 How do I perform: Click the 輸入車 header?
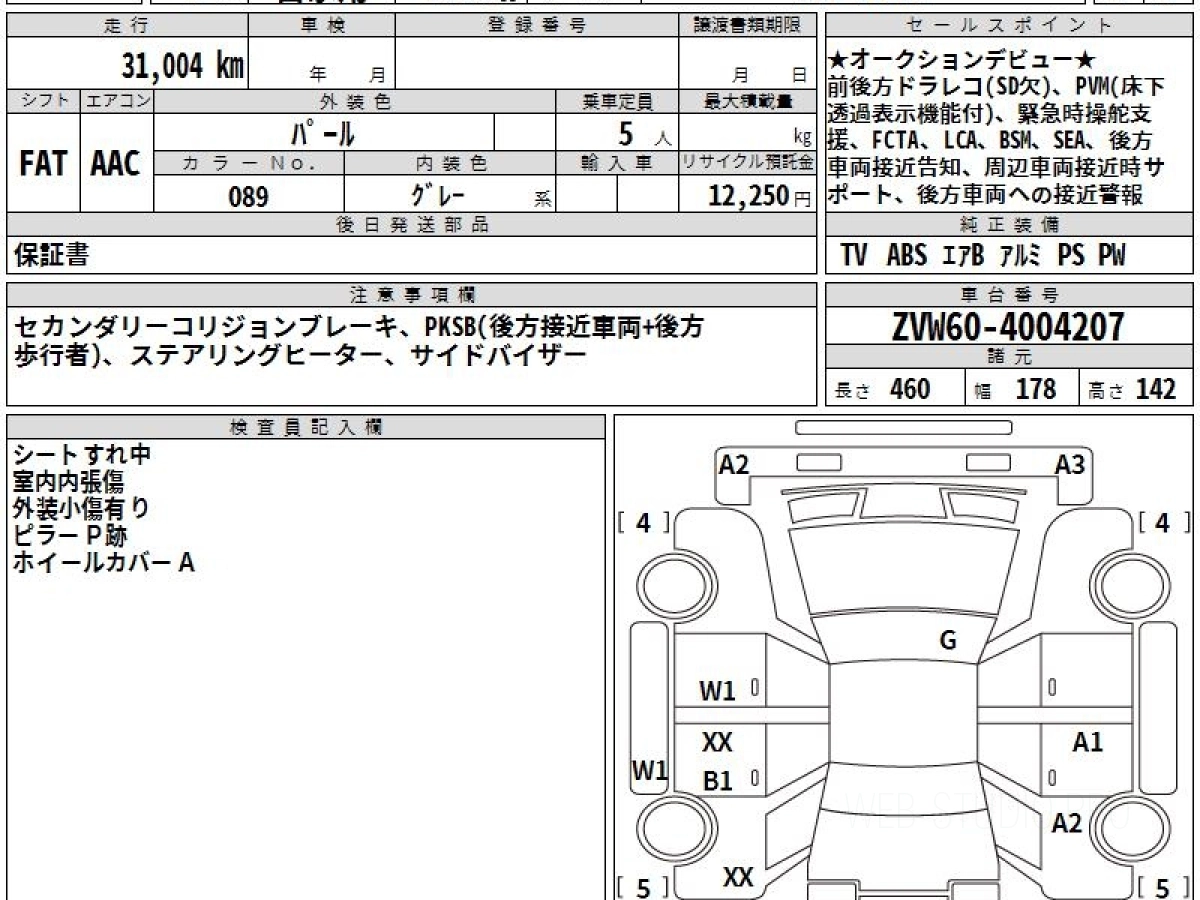pos(618,163)
